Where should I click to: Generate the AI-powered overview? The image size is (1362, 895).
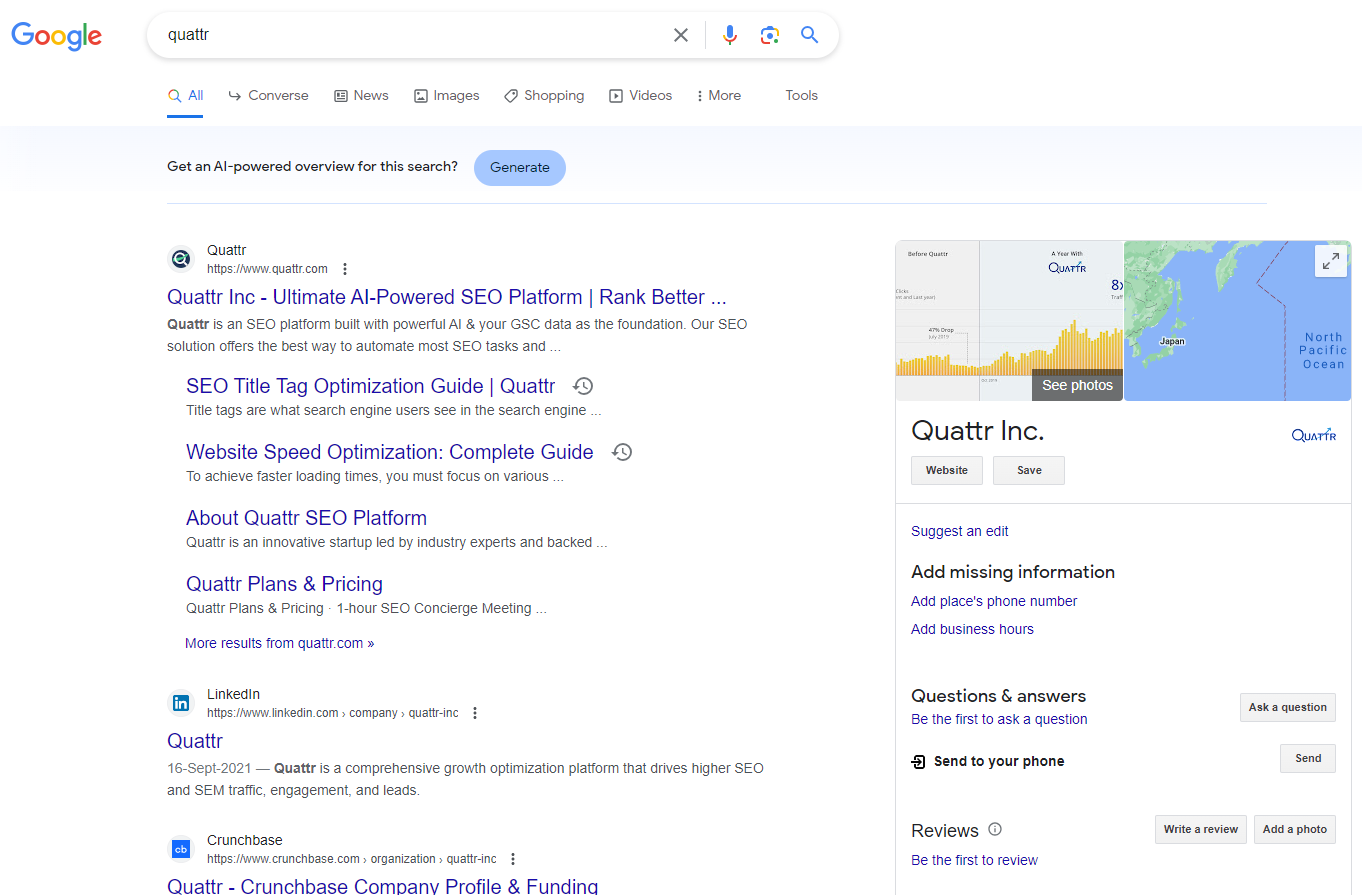(520, 168)
